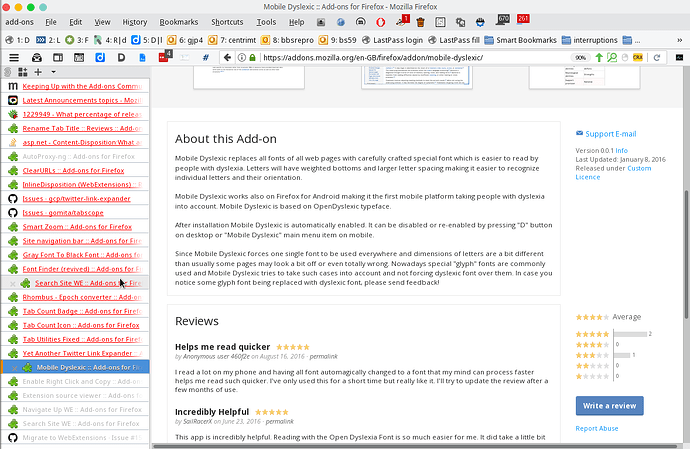Screen dimensions: 690x449
Task: Click the mail envelope icon next to Support E-mail
Action: point(579,133)
